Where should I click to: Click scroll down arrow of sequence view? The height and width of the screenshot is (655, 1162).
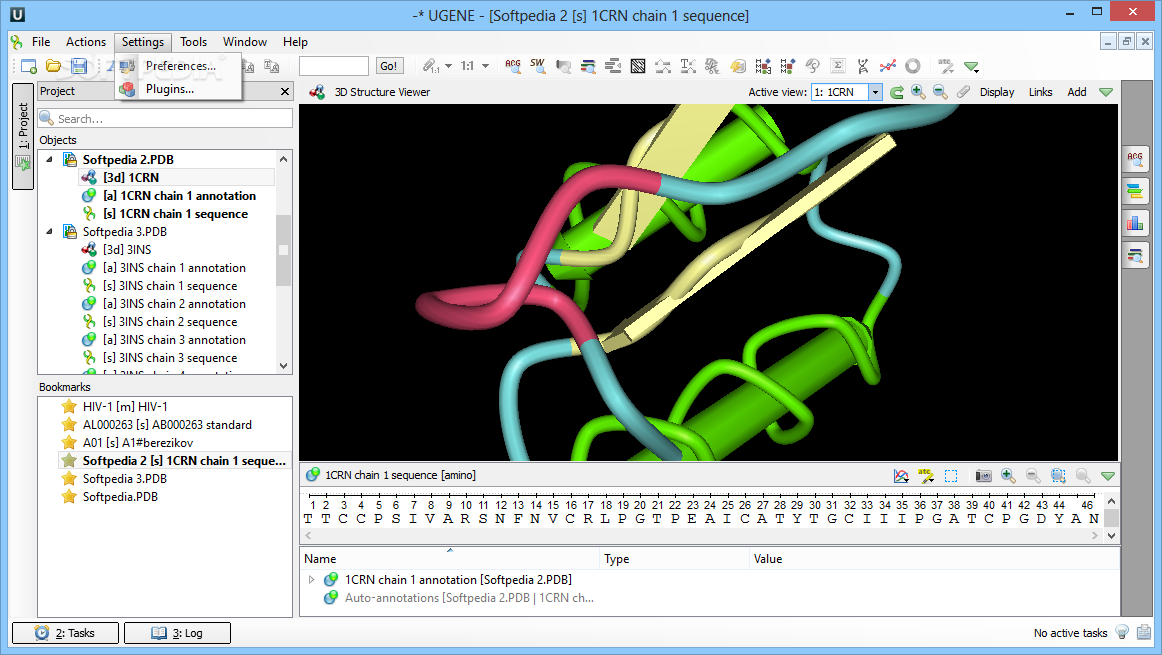coord(1111,535)
